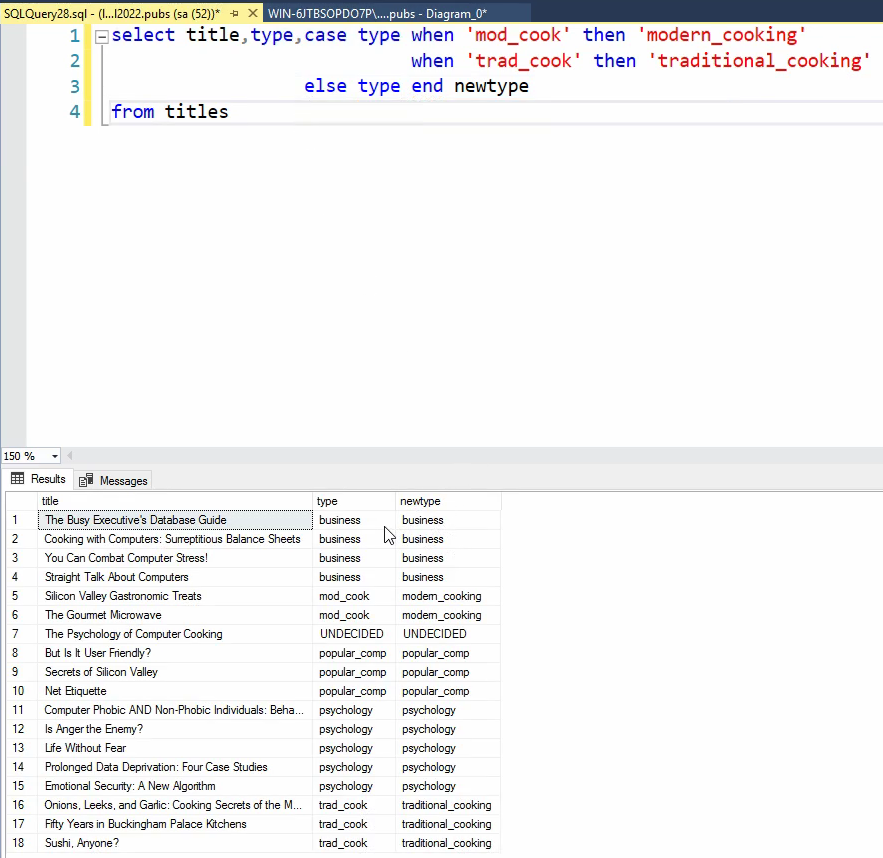Click the newtype column header
883x858 pixels.
[x=448, y=501]
